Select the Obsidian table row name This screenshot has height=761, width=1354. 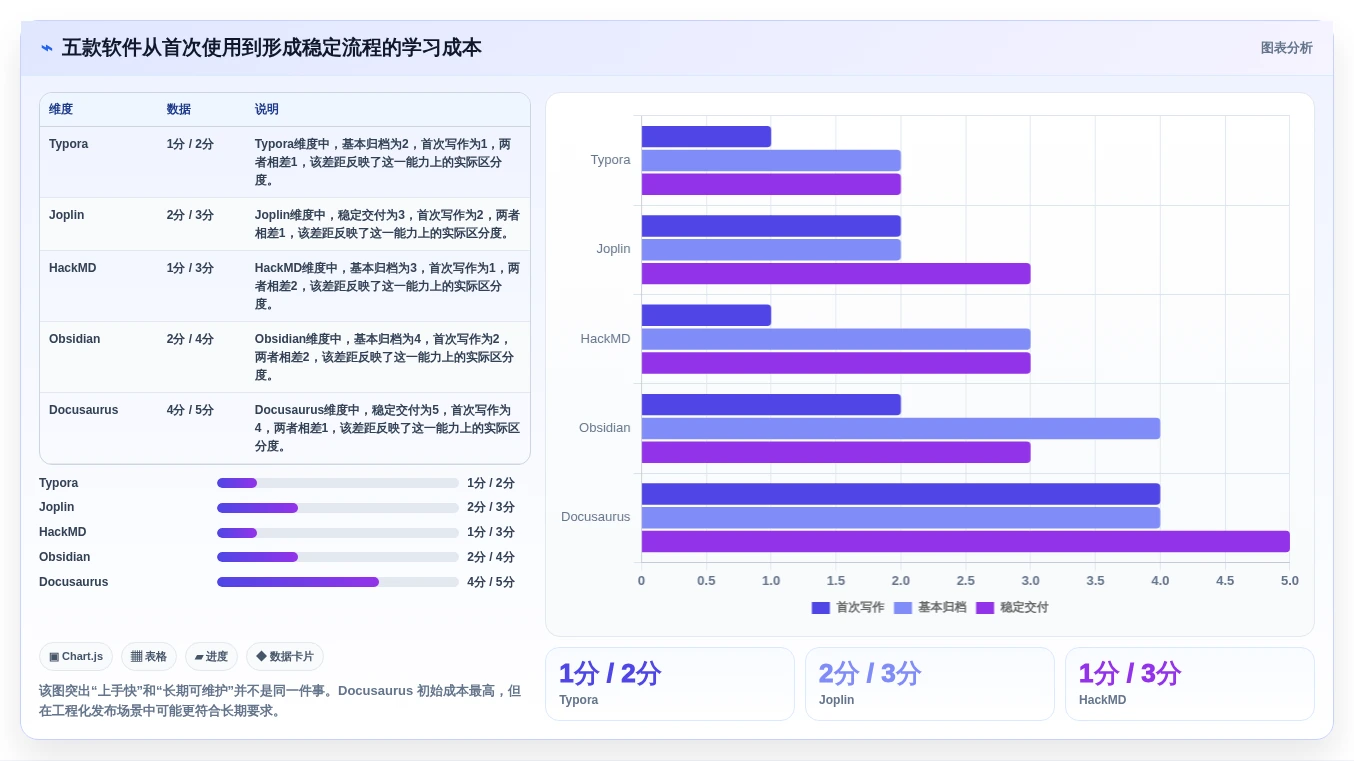75,339
